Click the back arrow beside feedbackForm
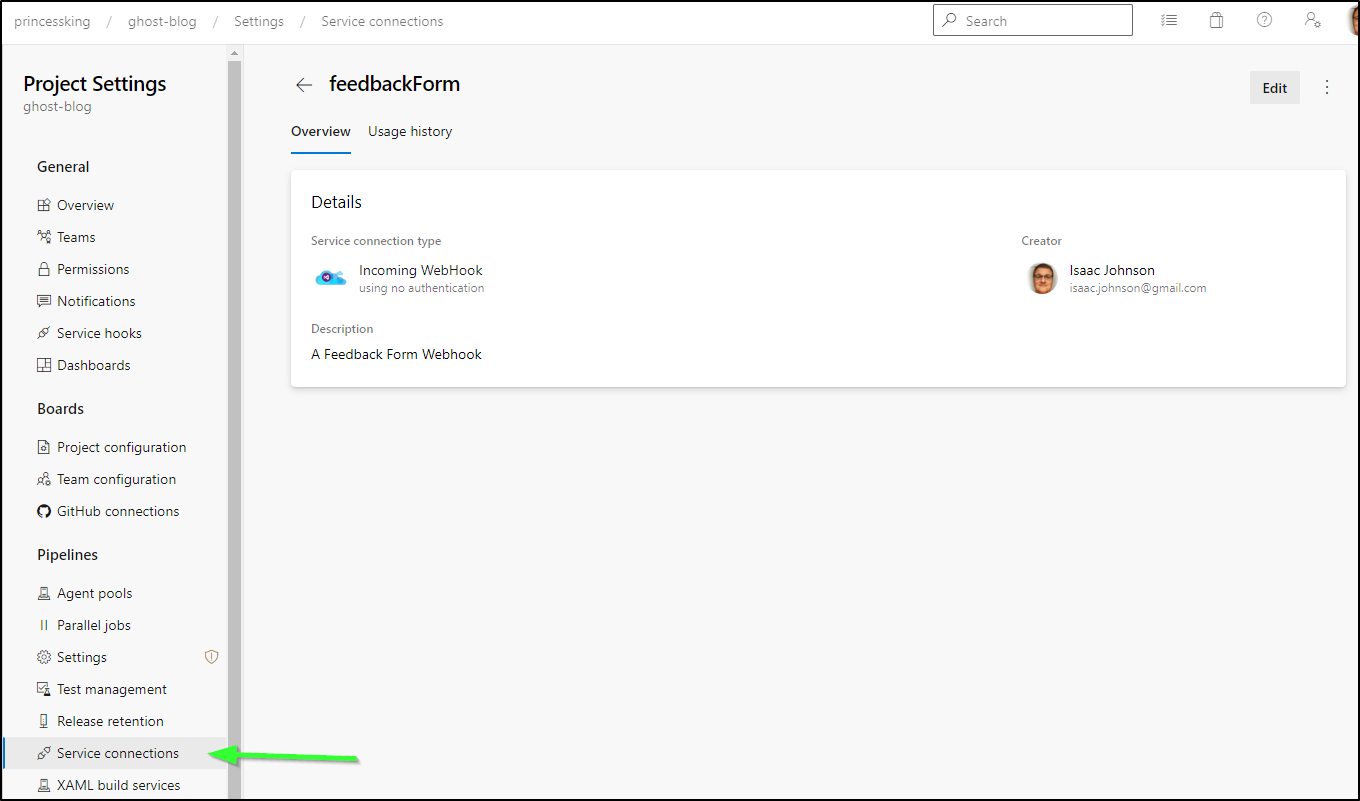Image resolution: width=1360 pixels, height=801 pixels. [304, 85]
